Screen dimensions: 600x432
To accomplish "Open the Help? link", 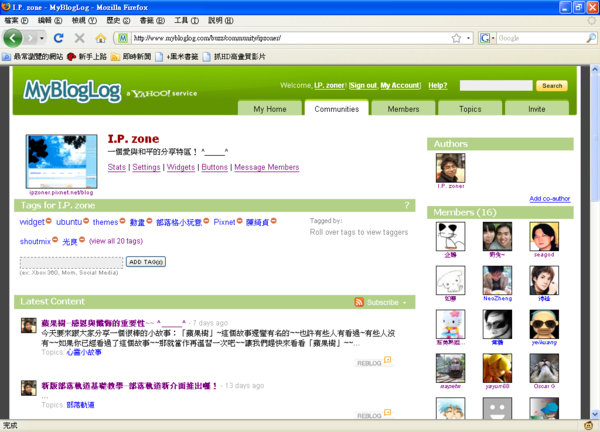I will 437,85.
